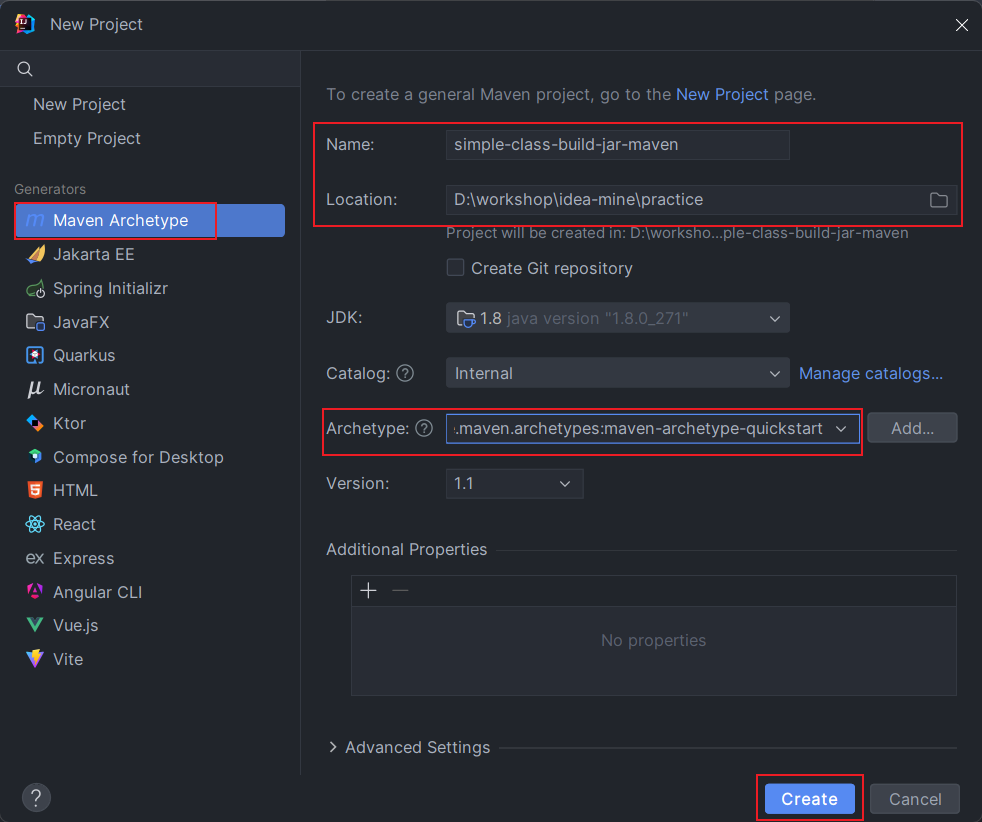Click the Archetype help question mark icon
This screenshot has width=982, height=822.
(x=424, y=428)
